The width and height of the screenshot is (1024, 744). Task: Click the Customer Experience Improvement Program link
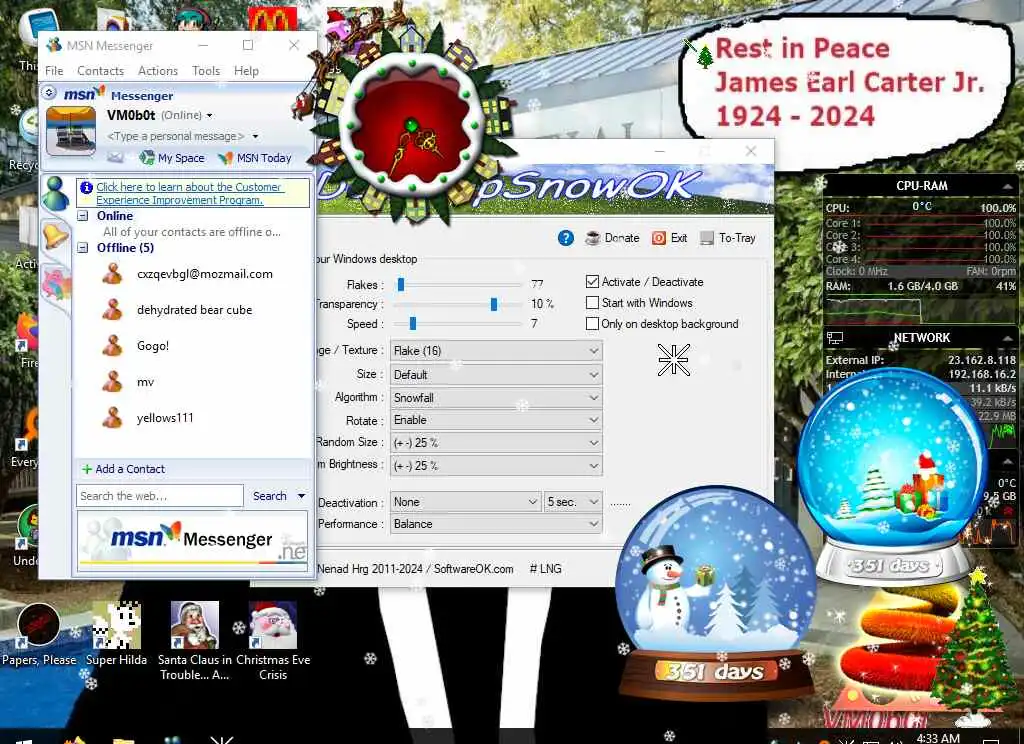(x=189, y=193)
